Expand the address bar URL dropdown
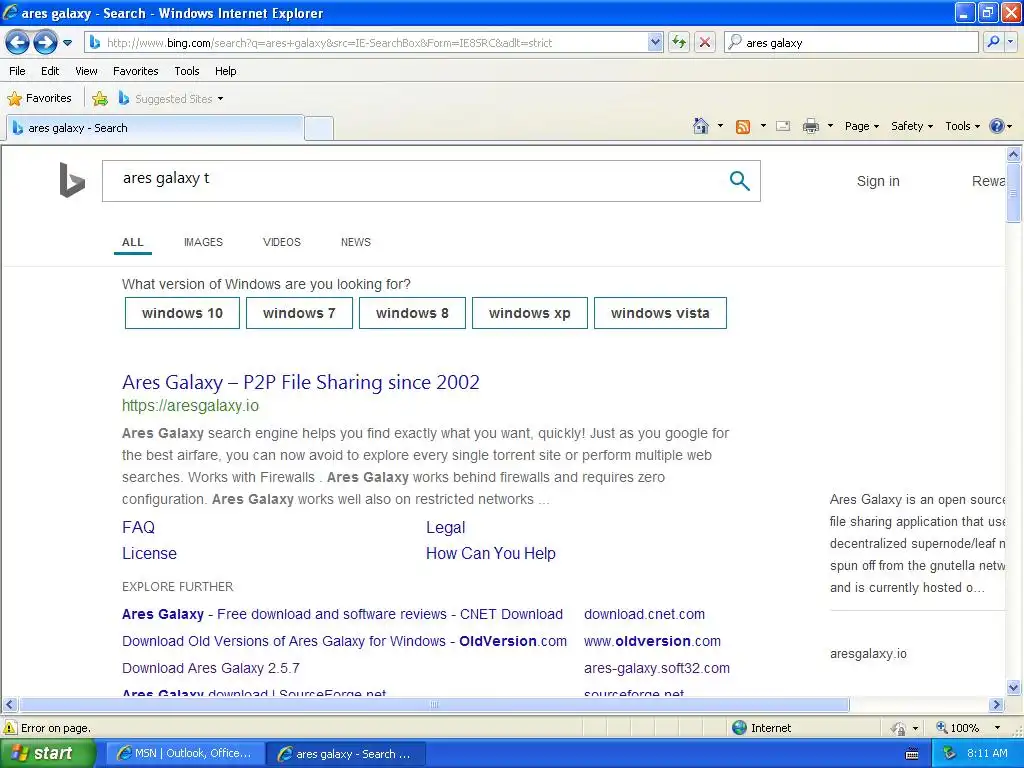 point(655,42)
